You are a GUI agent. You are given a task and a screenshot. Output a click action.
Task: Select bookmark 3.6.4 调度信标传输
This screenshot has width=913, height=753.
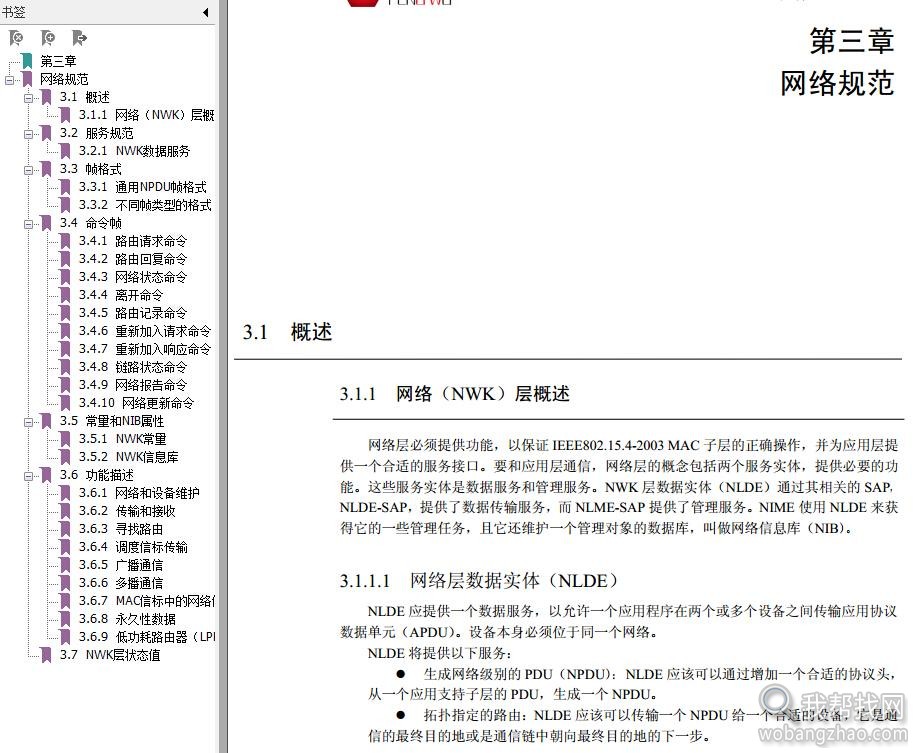pos(133,547)
